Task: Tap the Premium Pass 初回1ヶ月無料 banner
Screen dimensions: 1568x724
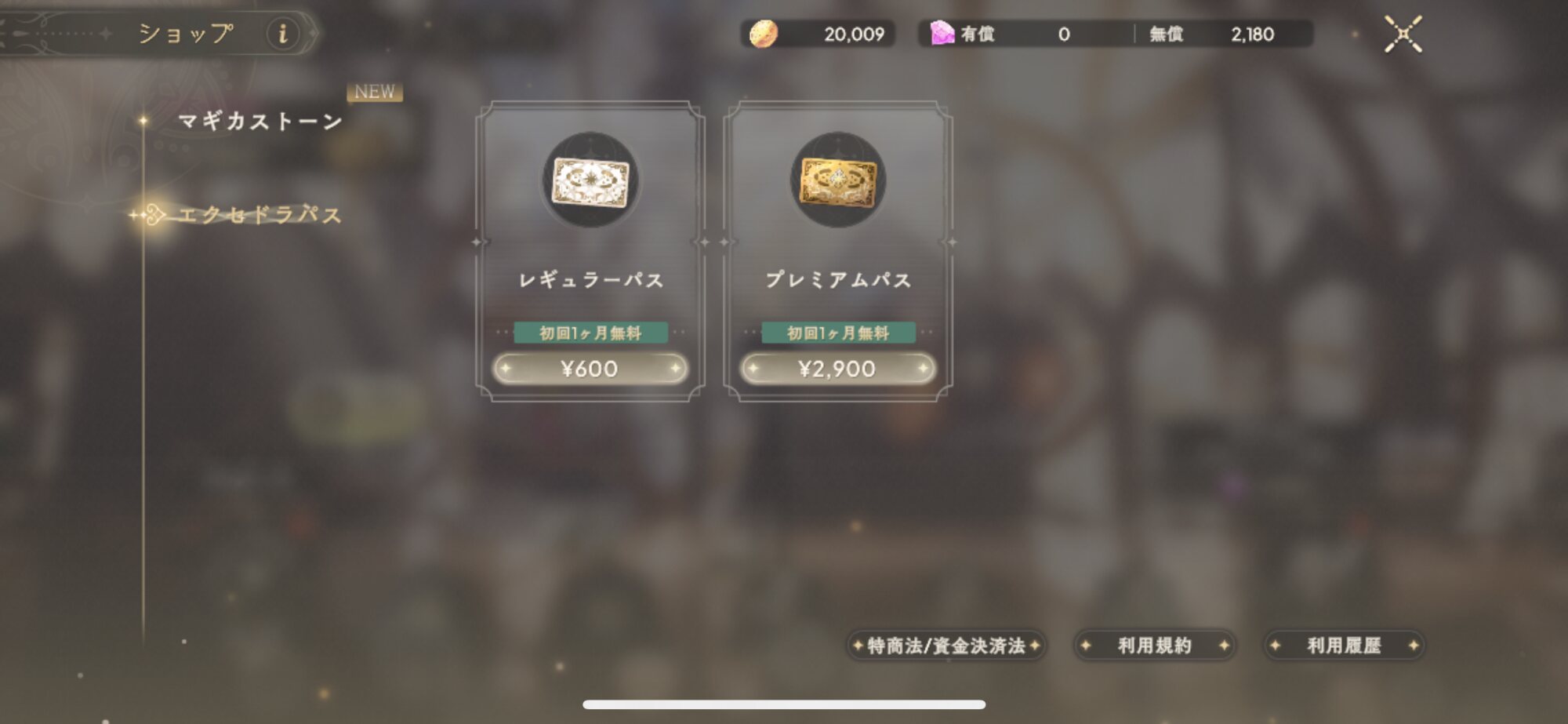Action: [838, 333]
